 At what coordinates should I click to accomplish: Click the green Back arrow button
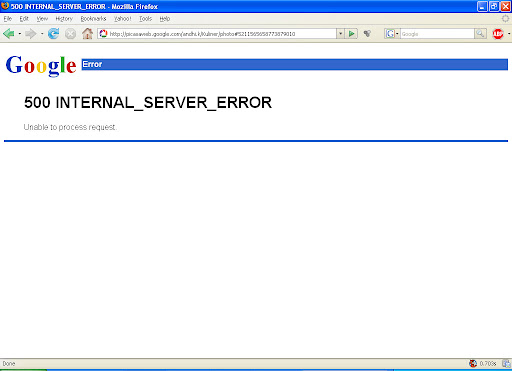click(x=8, y=34)
